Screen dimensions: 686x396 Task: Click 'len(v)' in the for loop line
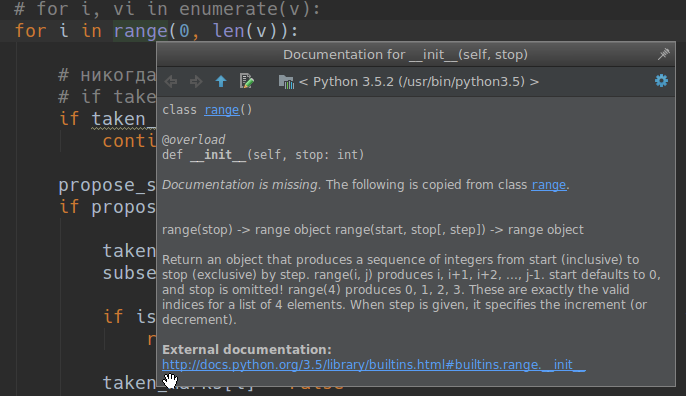click(250, 31)
